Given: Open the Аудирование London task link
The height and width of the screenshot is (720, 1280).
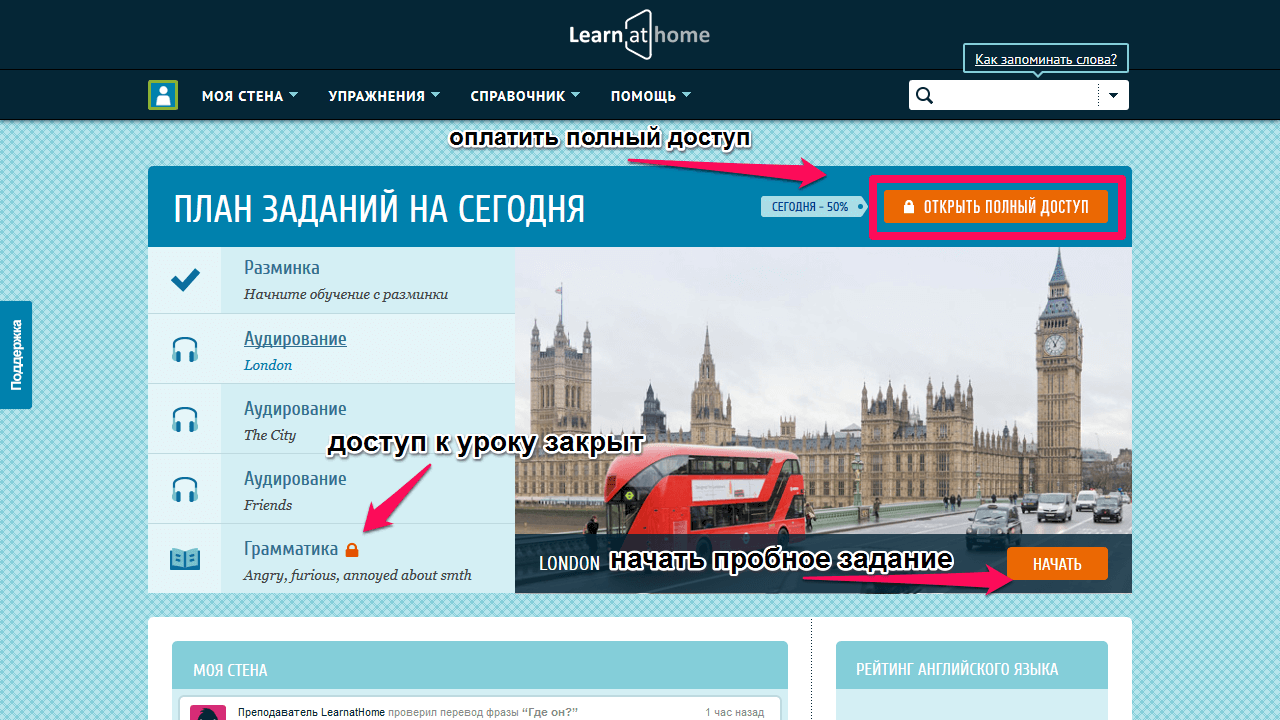Looking at the screenshot, I should click(x=295, y=339).
